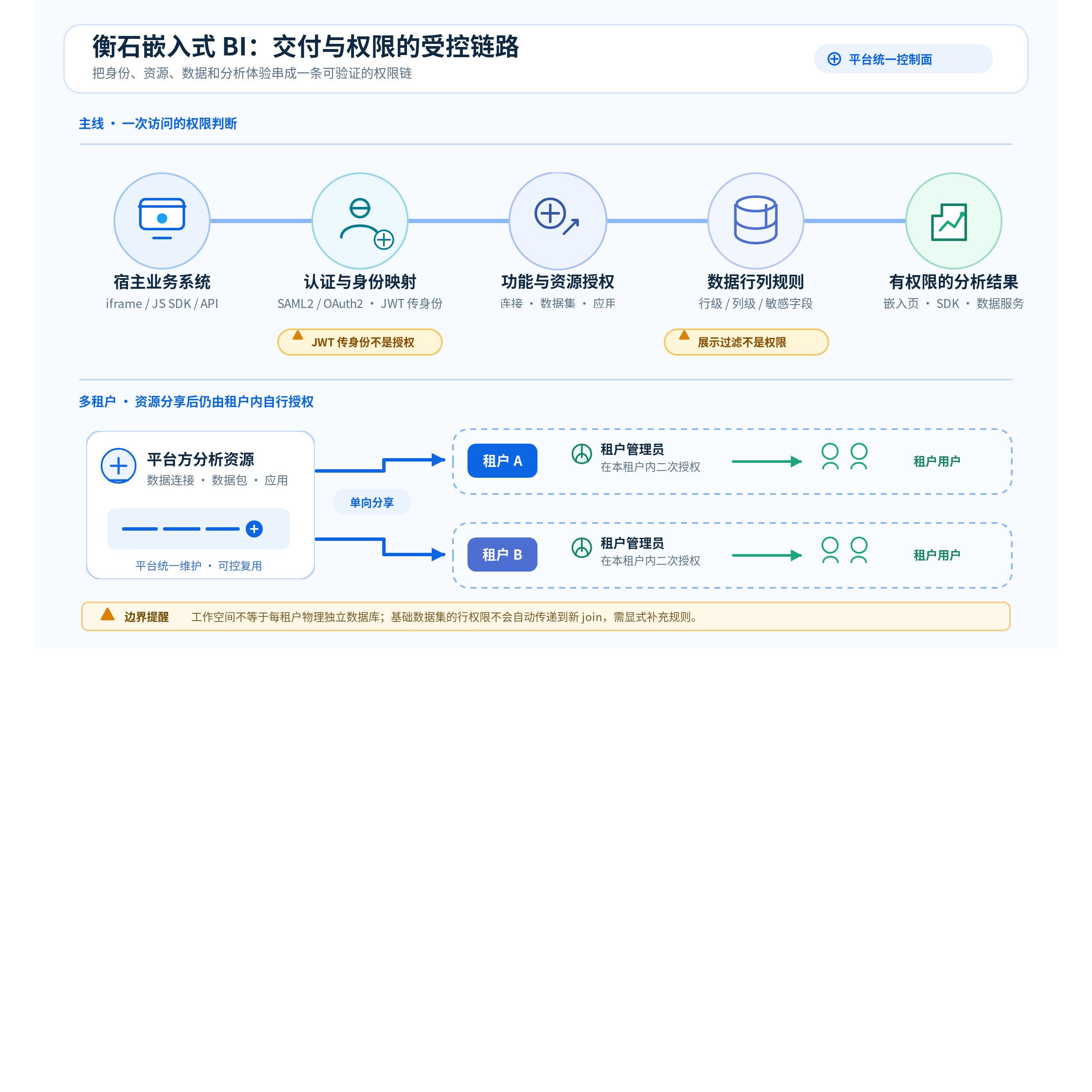Click the warning triangle in 展示过滤不是权限 badge
Image resolution: width=1092 pixels, height=1092 pixels.
point(684,335)
